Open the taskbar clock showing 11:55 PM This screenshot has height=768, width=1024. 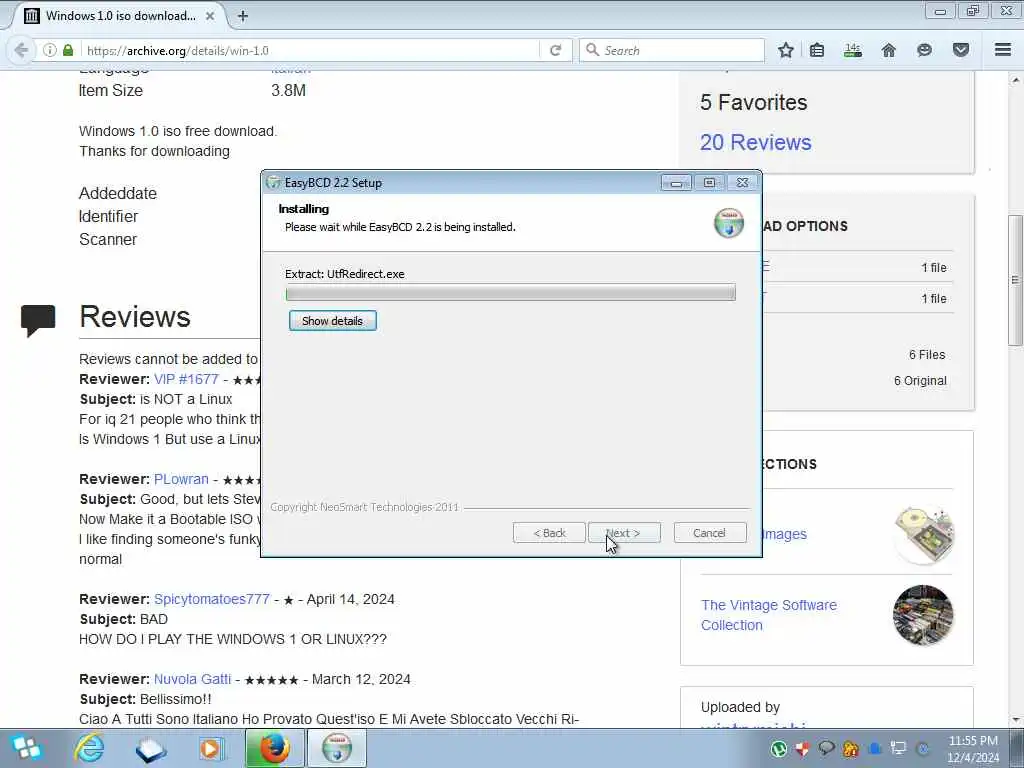pyautogui.click(x=973, y=748)
